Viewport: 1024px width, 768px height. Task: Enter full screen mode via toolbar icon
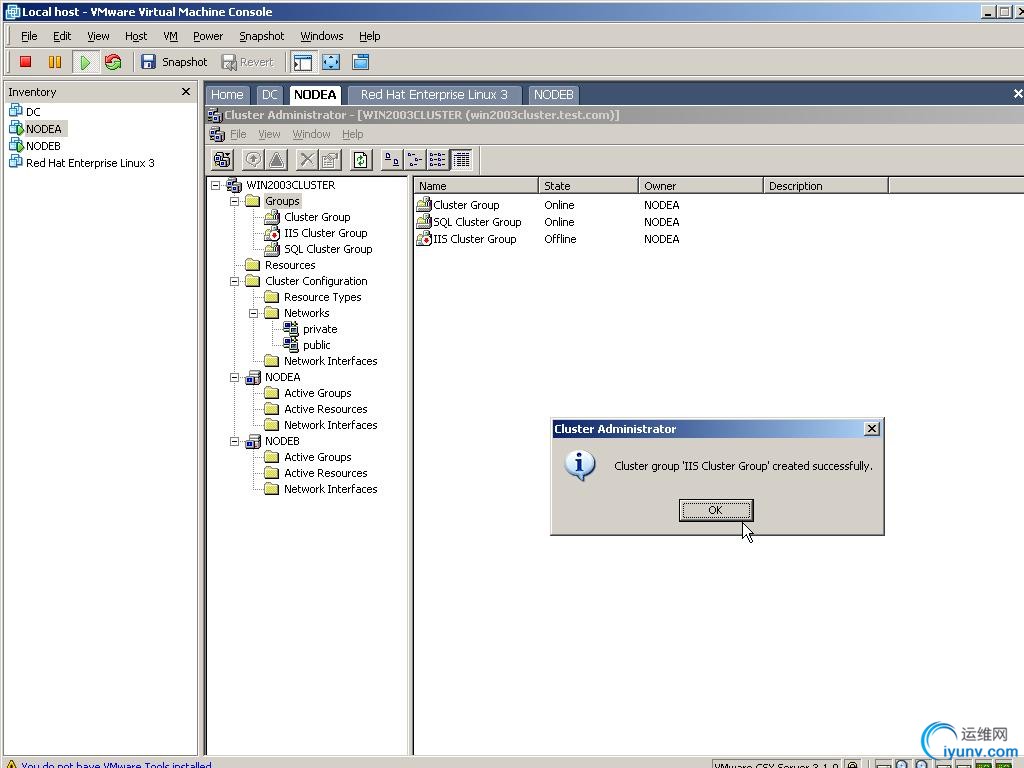click(331, 62)
